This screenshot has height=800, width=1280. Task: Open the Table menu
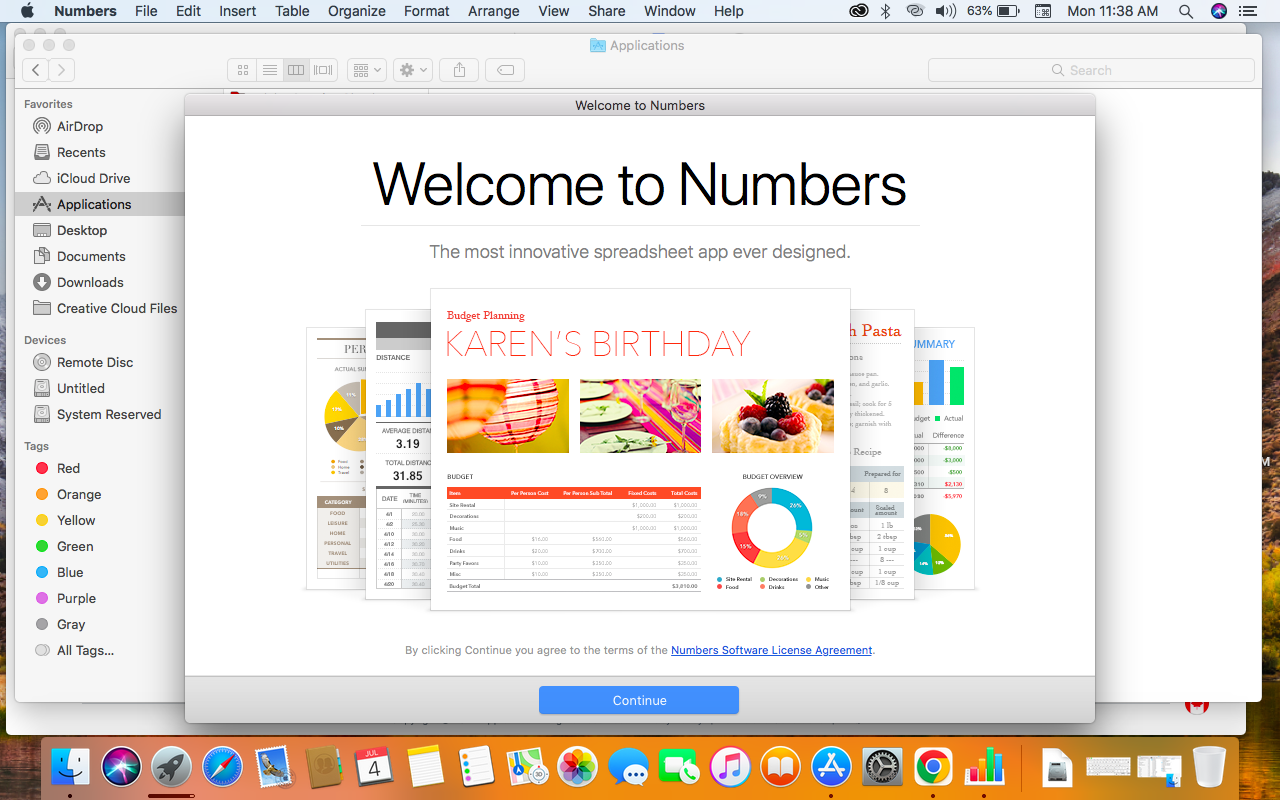[292, 11]
